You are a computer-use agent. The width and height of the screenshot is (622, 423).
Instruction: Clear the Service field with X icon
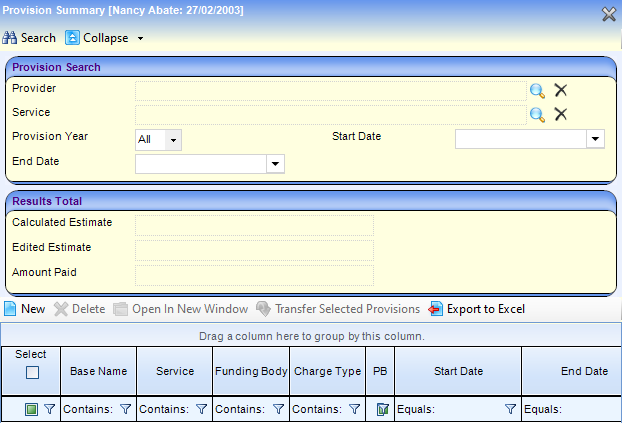[x=561, y=114]
